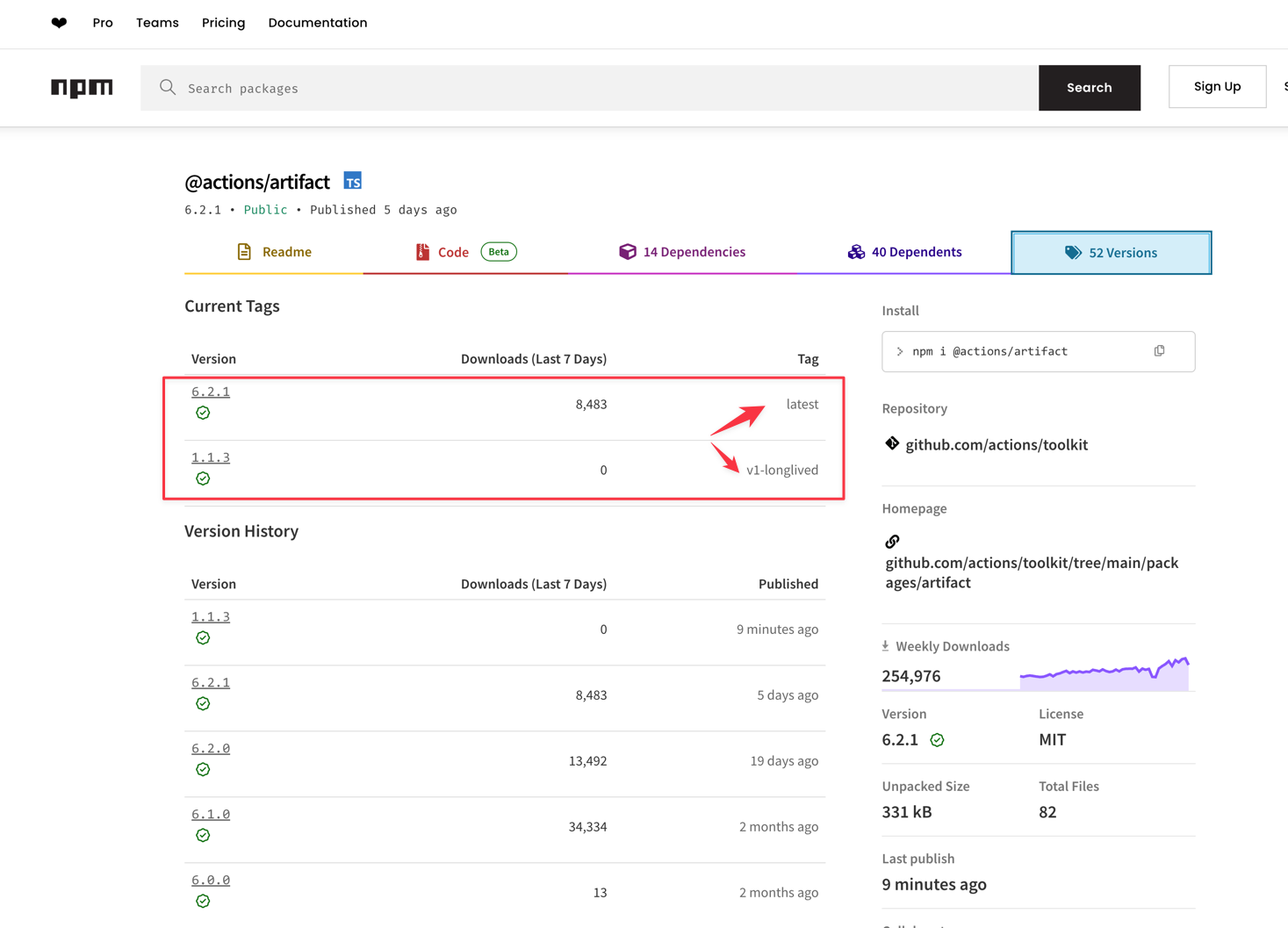1288x928 pixels.
Task: Open the packages/artifact homepage link
Action: click(1032, 572)
